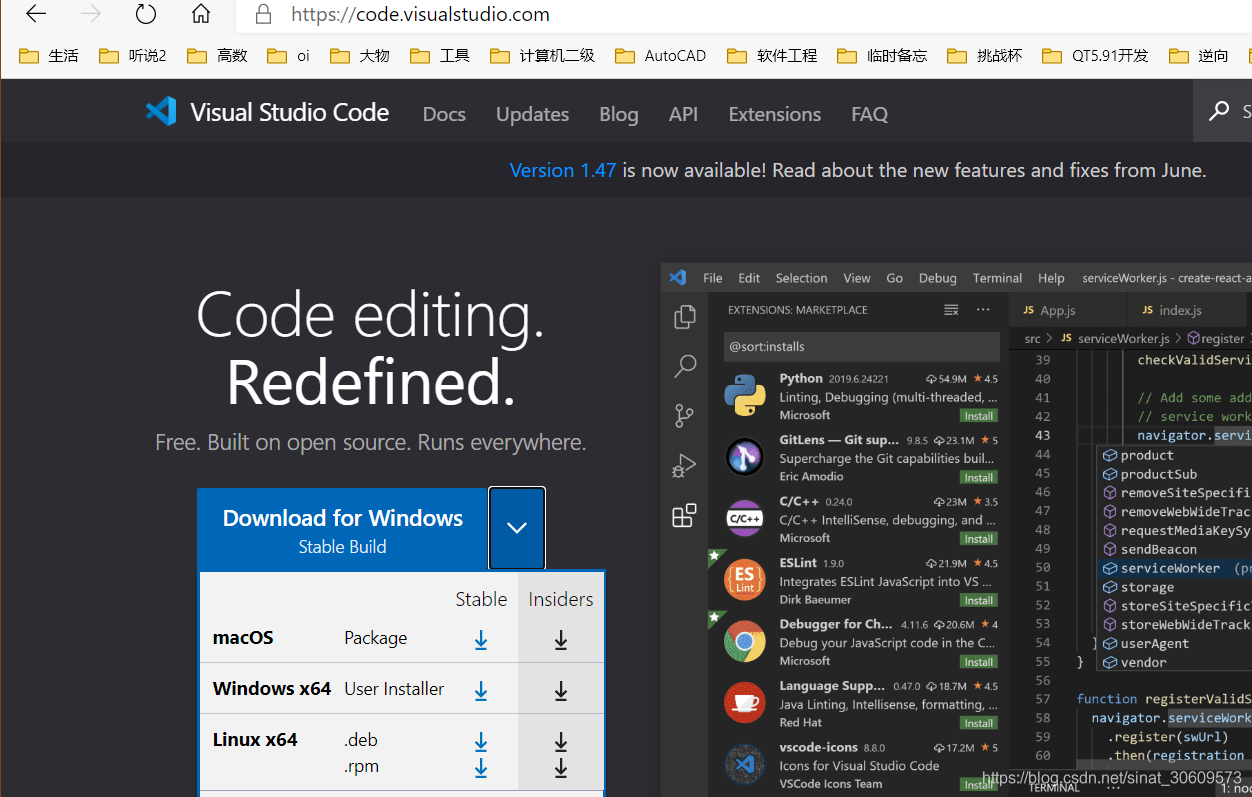Click the padlock icon in address bar
The width and height of the screenshot is (1252, 797).
(264, 14)
